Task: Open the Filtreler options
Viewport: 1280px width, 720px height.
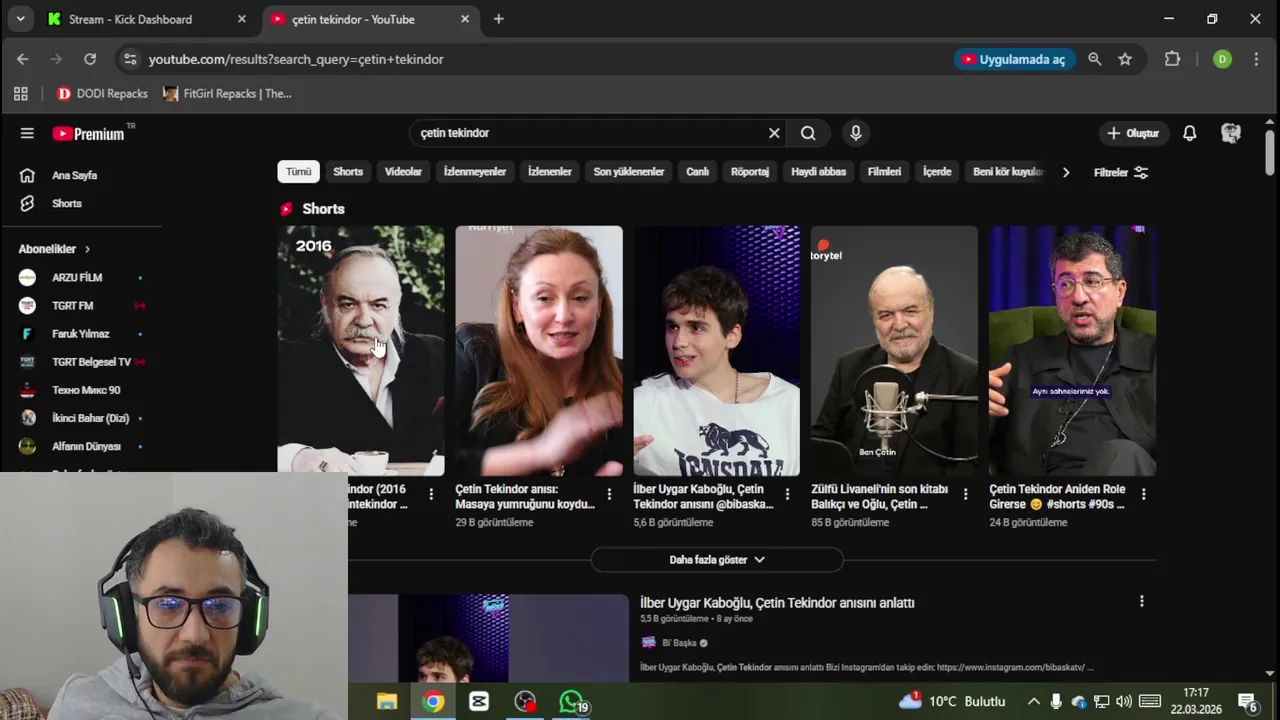Action: pos(1121,172)
